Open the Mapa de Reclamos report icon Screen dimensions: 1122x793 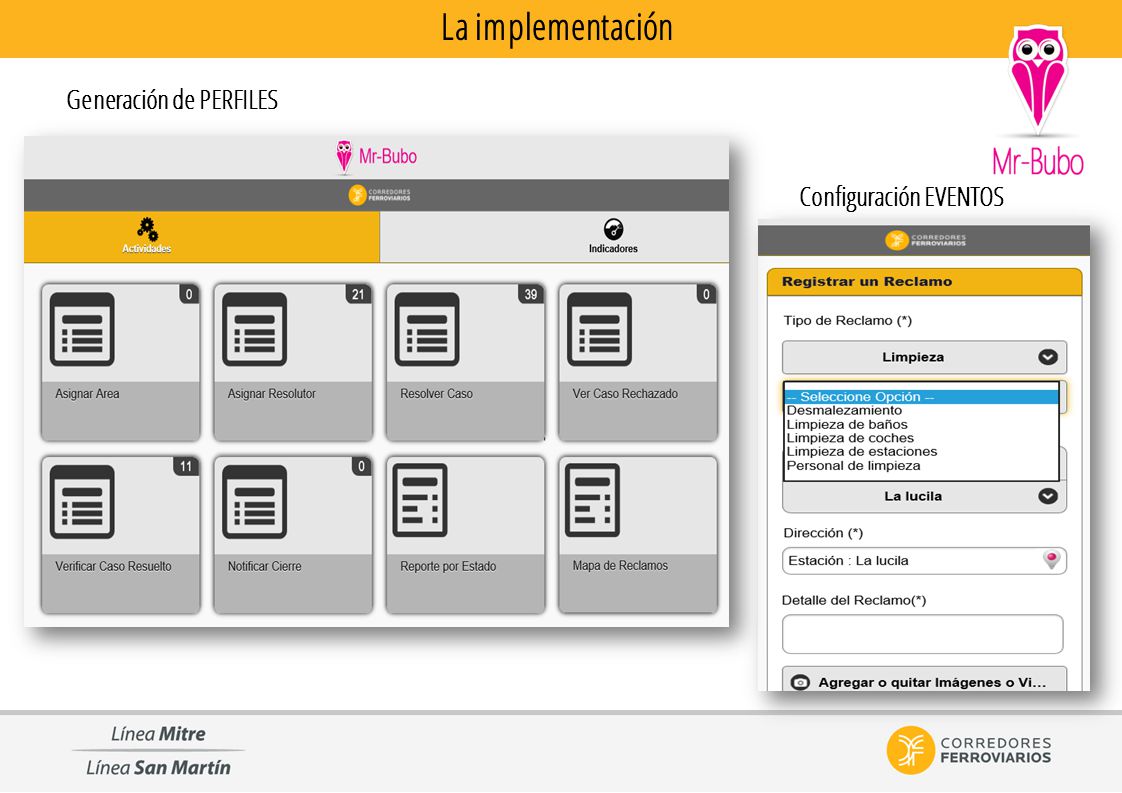coord(592,500)
